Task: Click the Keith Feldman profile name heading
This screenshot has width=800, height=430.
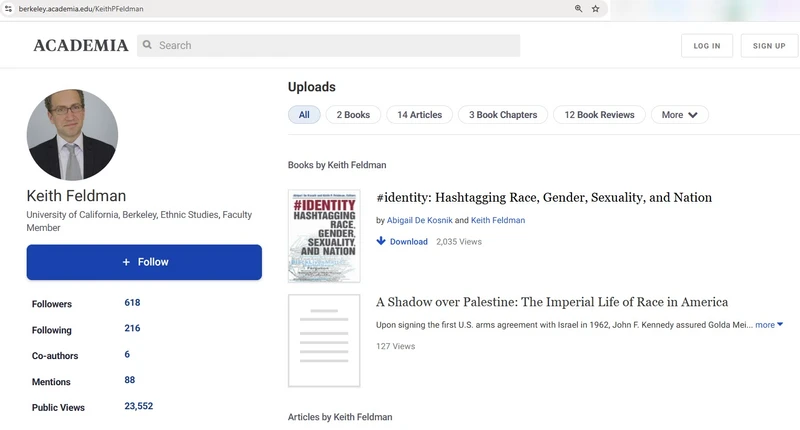Action: pyautogui.click(x=77, y=196)
